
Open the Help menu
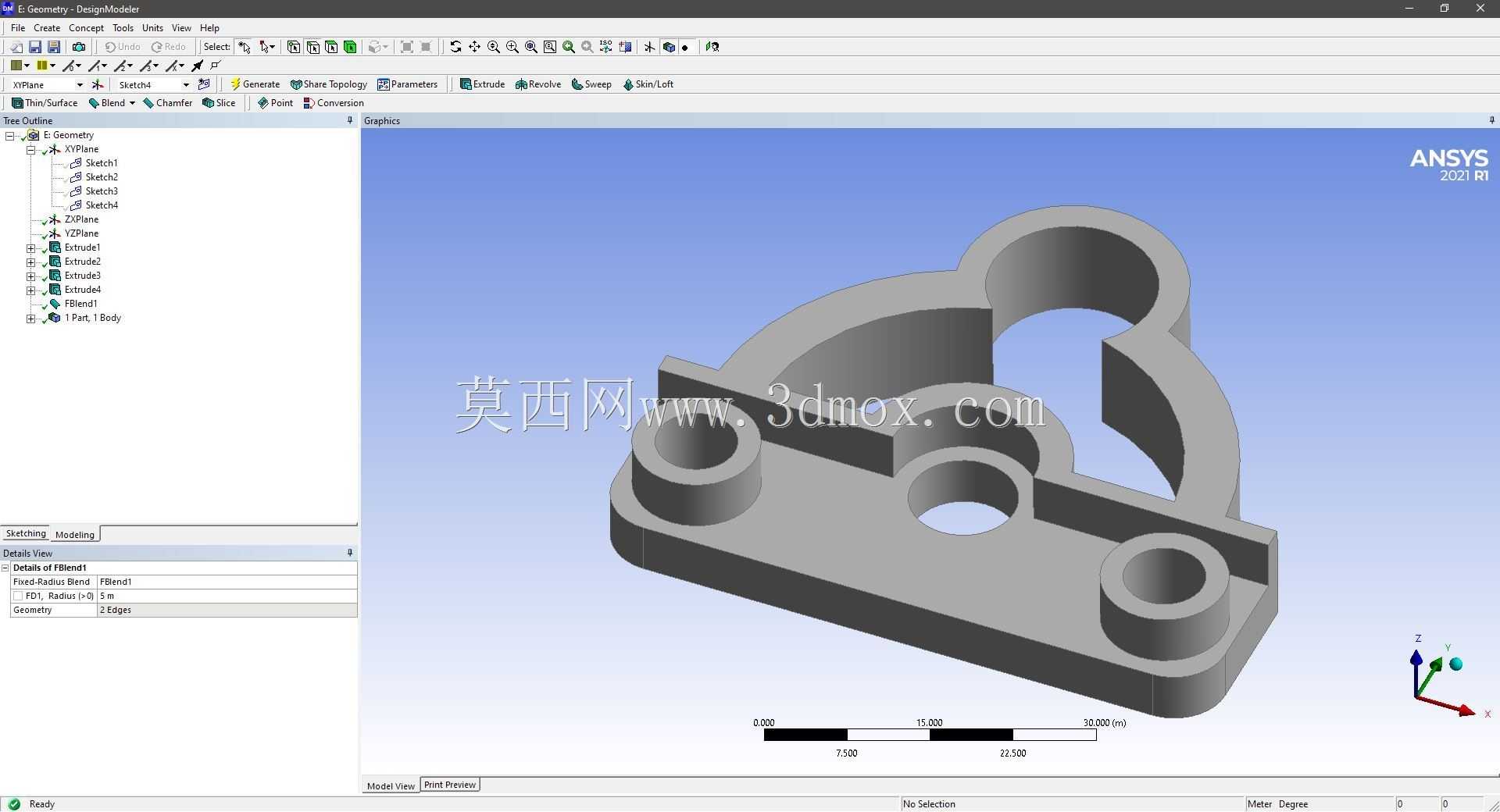pos(209,27)
